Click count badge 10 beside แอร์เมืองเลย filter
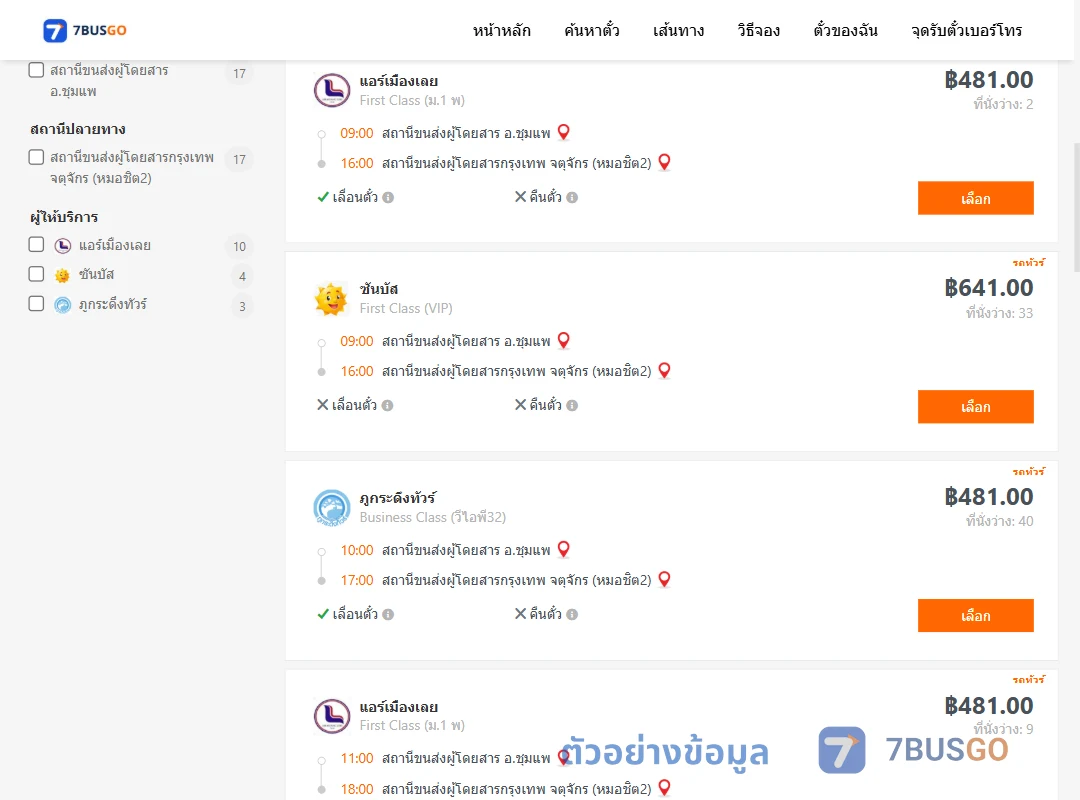Viewport: 1080px width, 800px height. click(x=240, y=246)
